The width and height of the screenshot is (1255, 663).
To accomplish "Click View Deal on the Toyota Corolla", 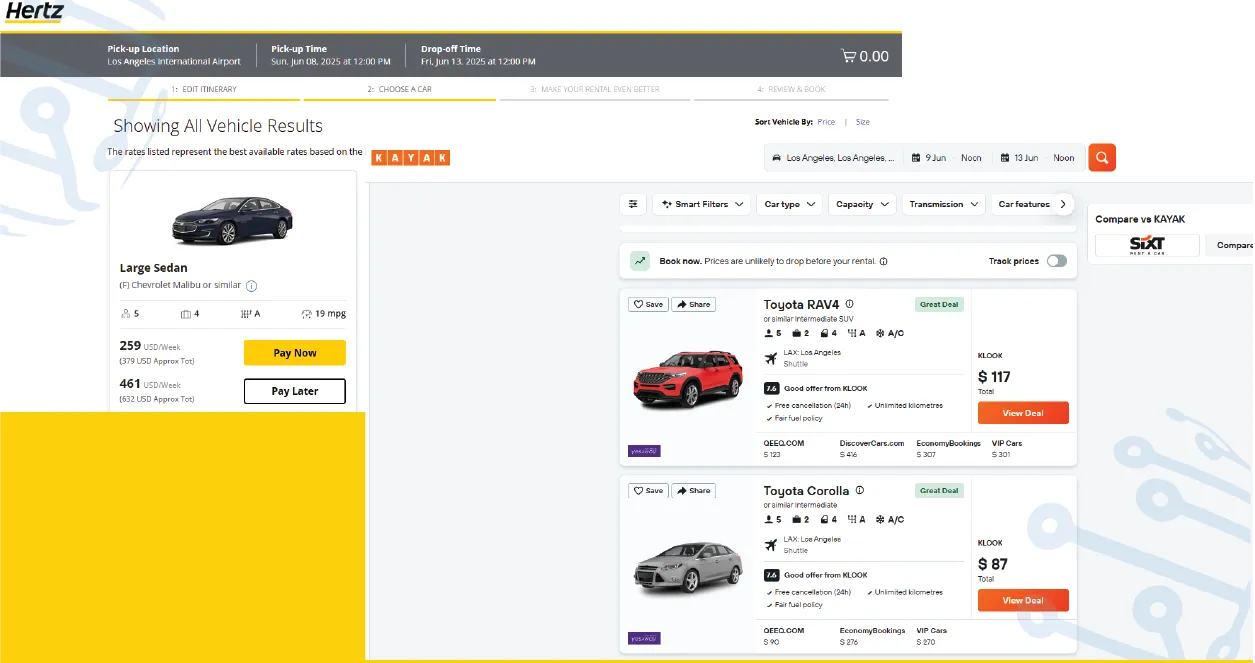I will coord(1023,600).
